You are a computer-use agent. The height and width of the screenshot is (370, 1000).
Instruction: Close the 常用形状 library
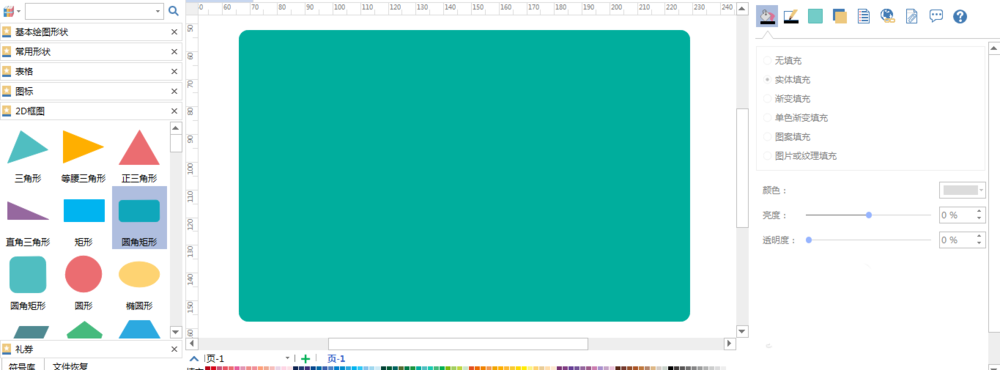click(x=174, y=52)
